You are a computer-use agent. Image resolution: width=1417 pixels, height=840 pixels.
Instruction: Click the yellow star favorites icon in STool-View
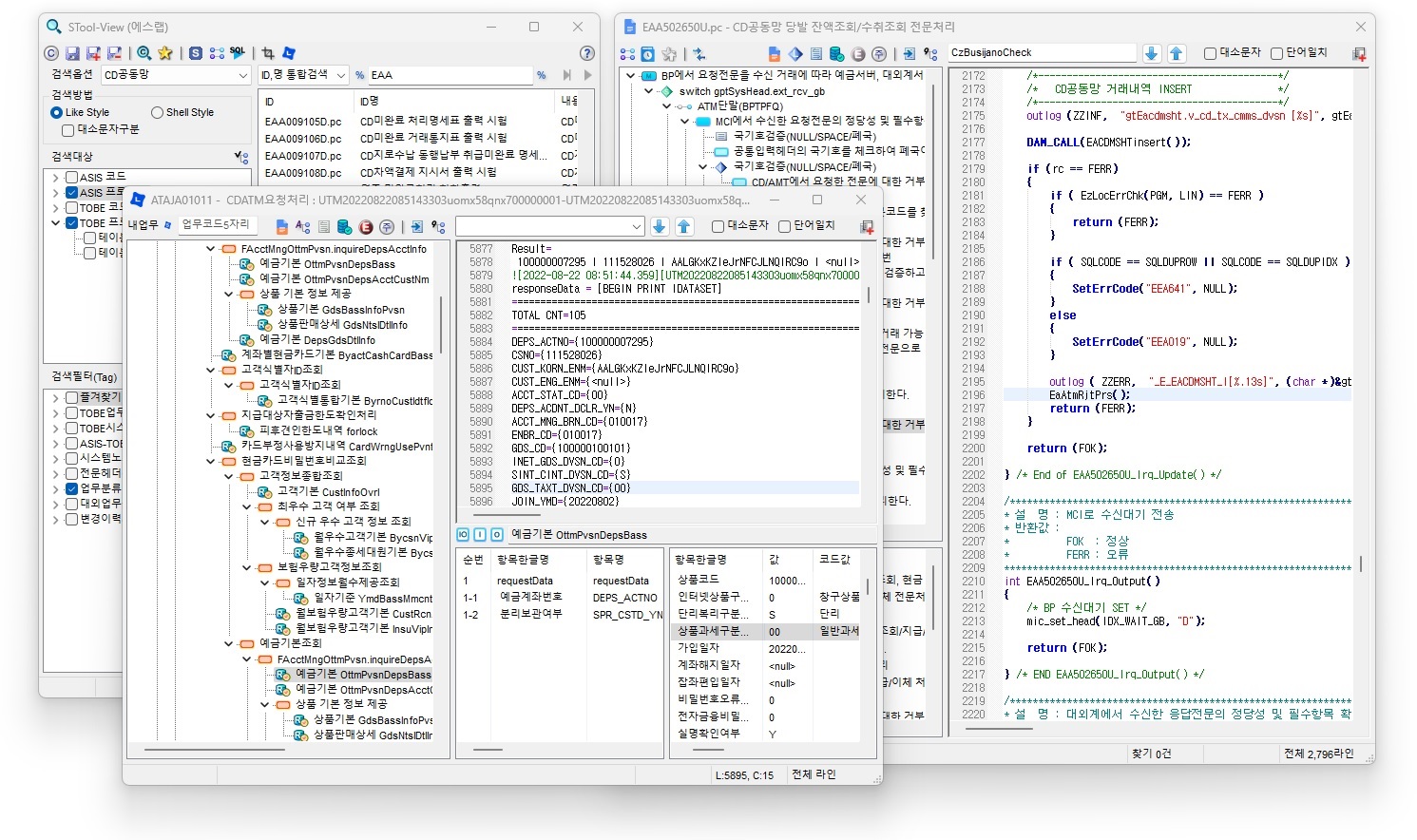pos(164,53)
